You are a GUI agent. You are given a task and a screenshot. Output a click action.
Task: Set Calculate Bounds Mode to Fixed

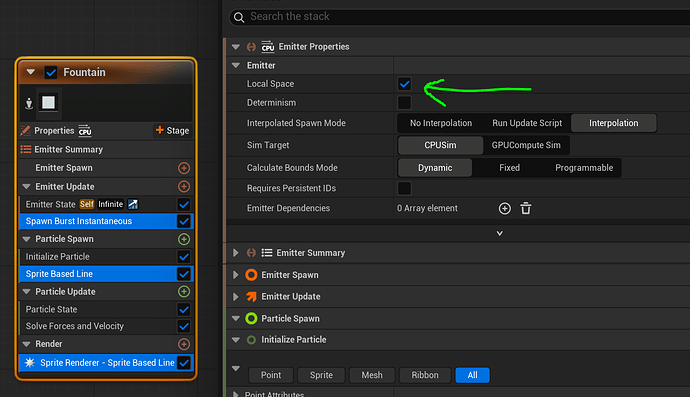point(509,168)
